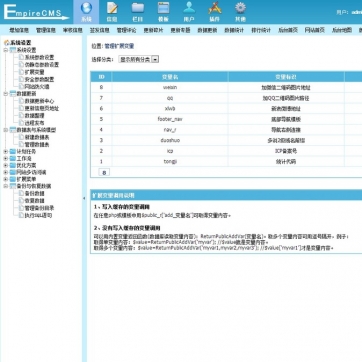Open 更新信息页地址 in the tree
The height and width of the screenshot is (362, 362).
(42, 108)
